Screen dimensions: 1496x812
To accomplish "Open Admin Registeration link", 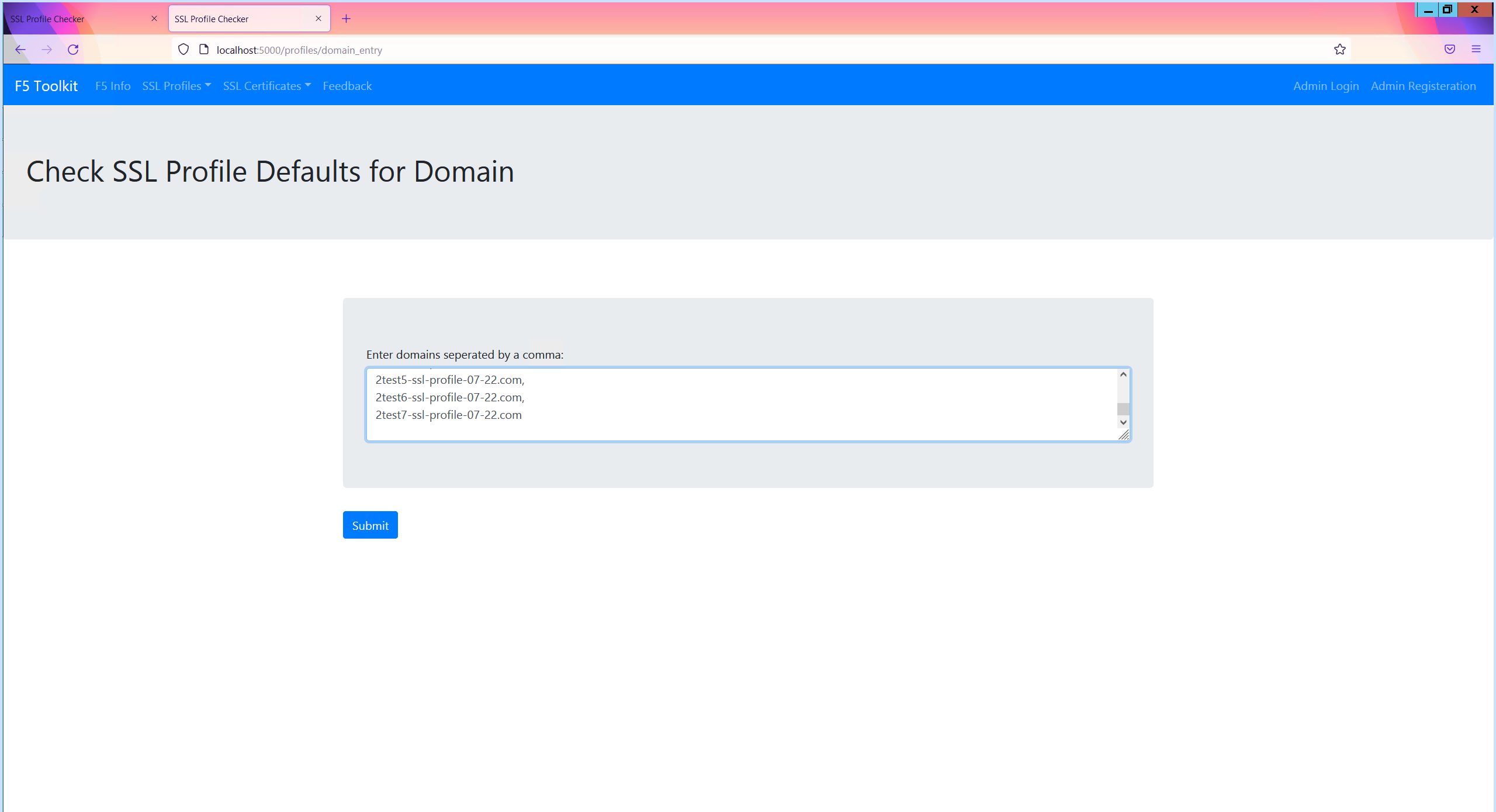I will 1423,86.
